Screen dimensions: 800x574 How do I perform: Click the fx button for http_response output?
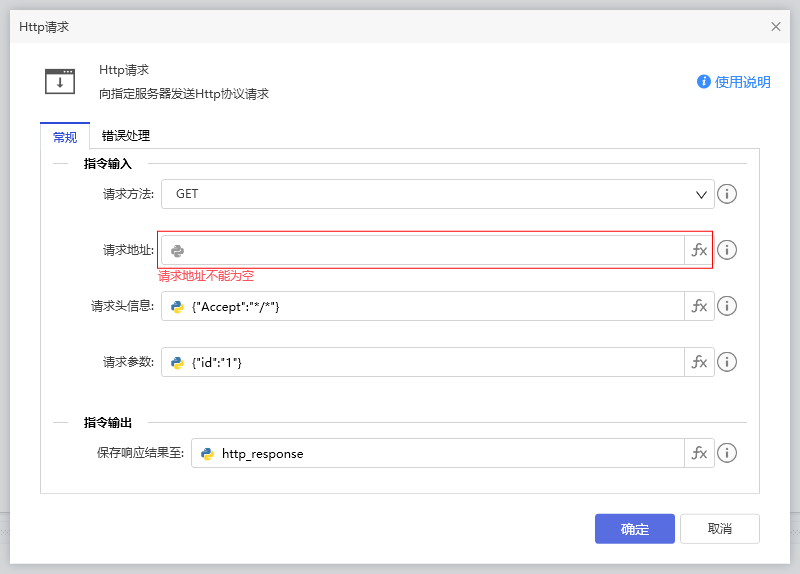[x=699, y=453]
